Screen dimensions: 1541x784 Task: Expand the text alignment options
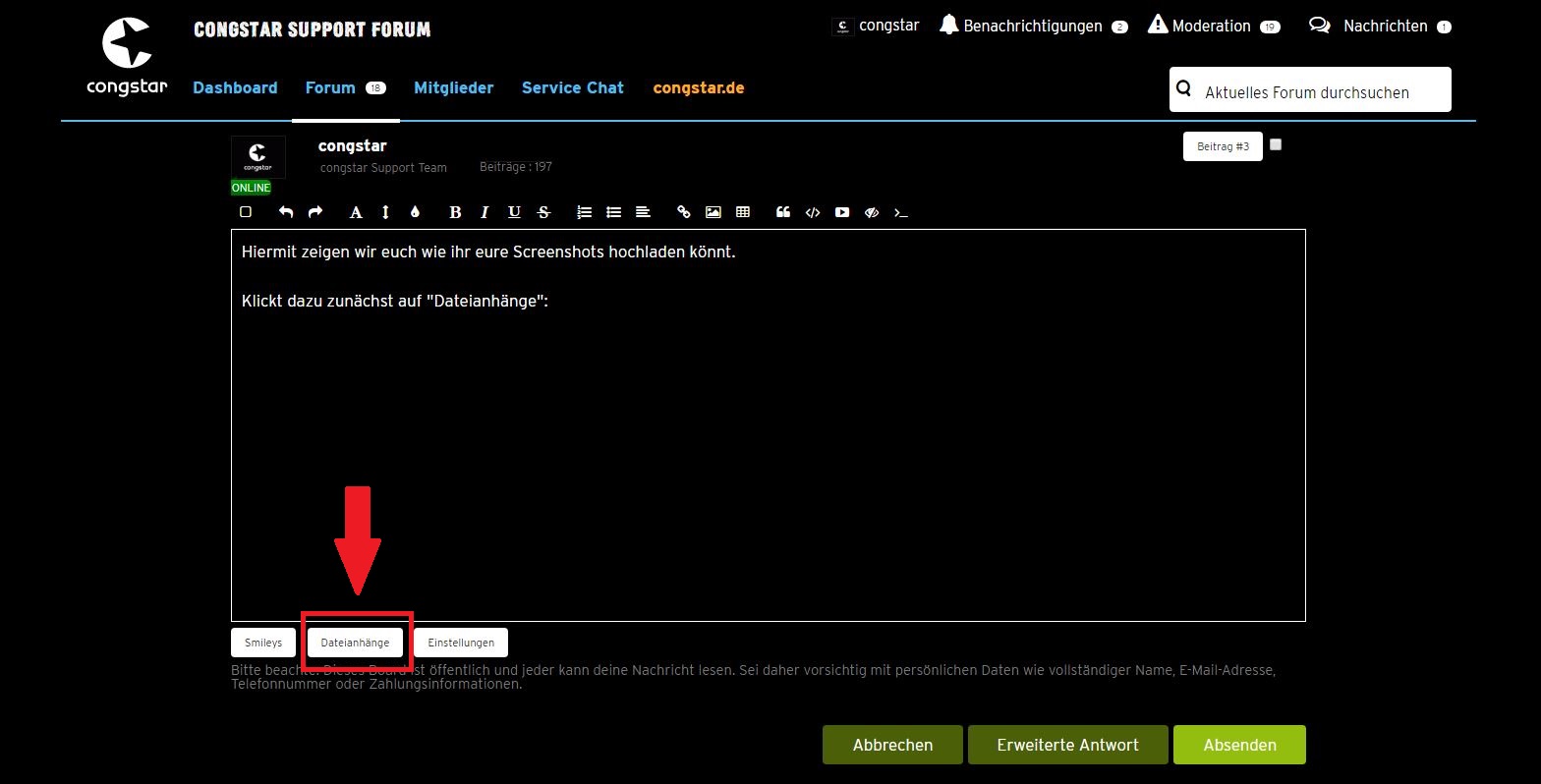tap(643, 212)
